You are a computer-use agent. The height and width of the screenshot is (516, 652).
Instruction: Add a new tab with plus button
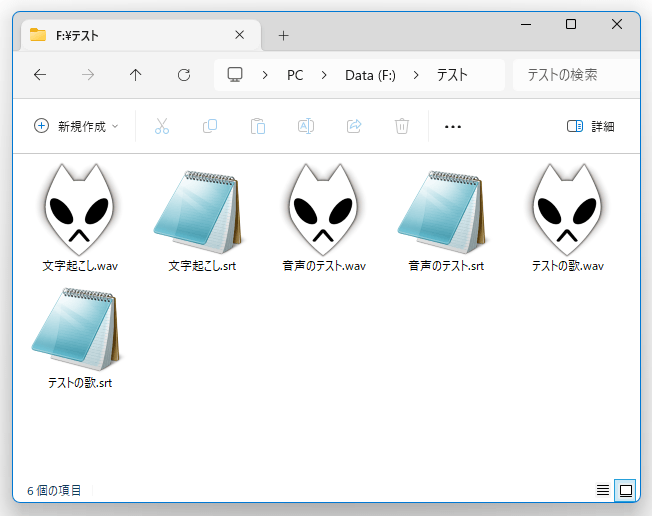(283, 35)
